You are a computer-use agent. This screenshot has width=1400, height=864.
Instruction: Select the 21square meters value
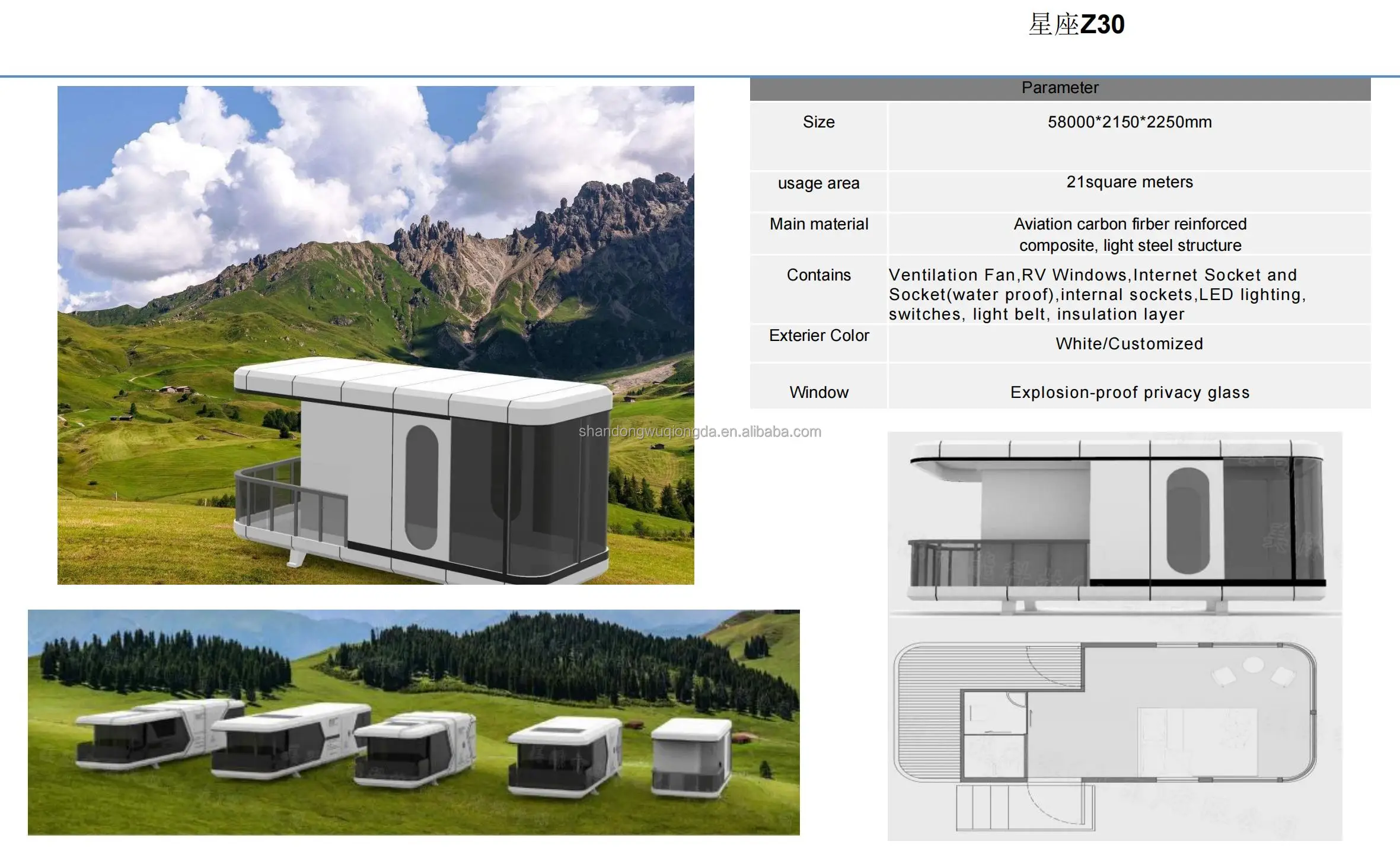coord(1131,182)
